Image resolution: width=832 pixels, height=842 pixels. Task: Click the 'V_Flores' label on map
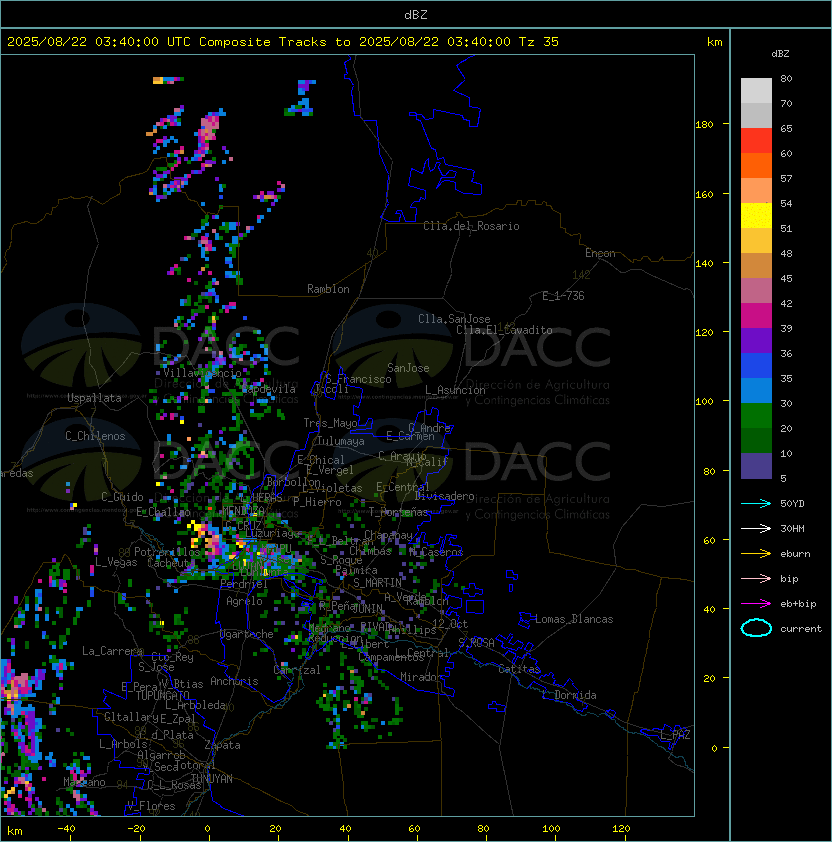point(151,806)
